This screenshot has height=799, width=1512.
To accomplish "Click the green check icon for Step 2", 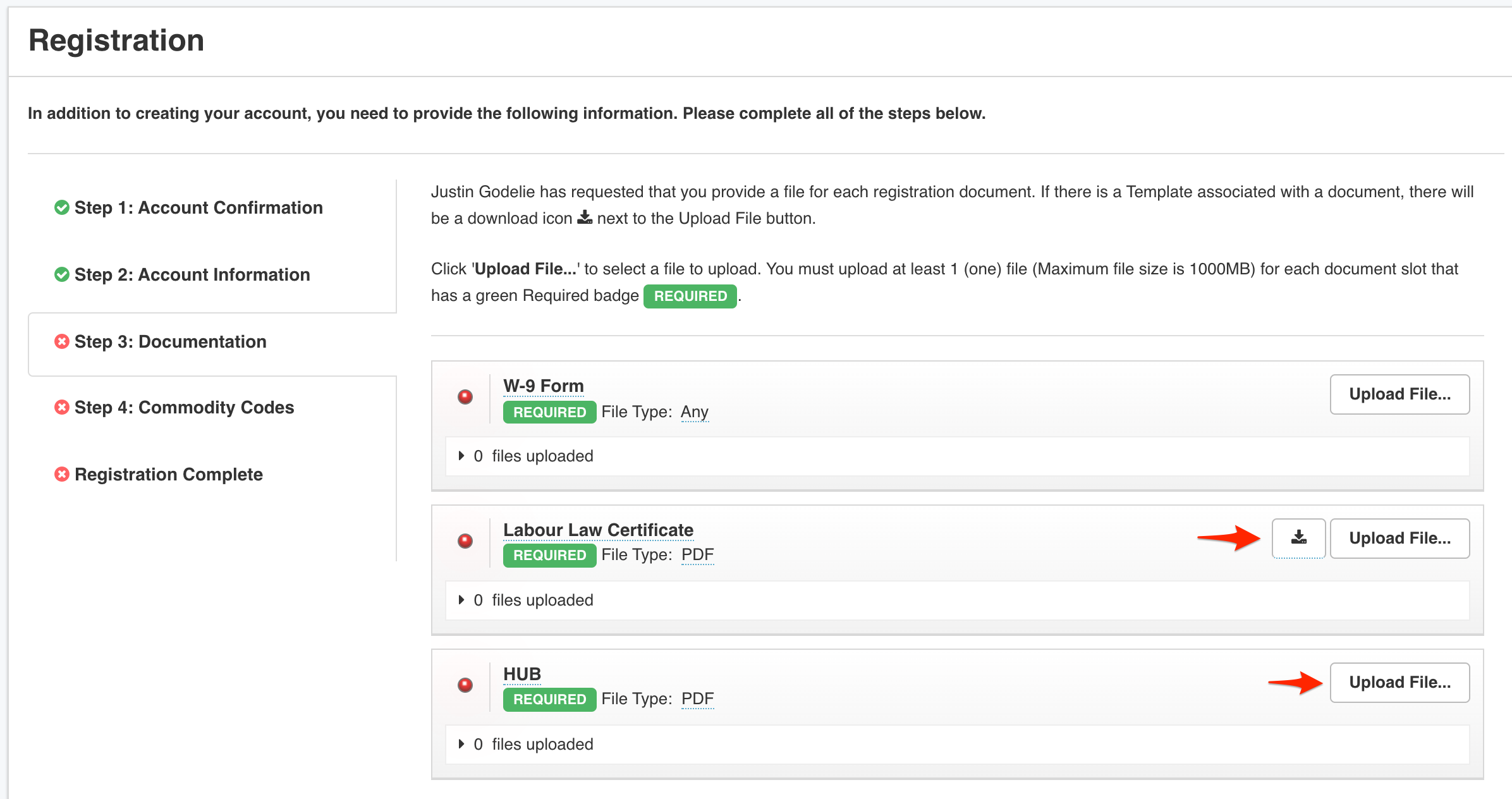I will [62, 274].
